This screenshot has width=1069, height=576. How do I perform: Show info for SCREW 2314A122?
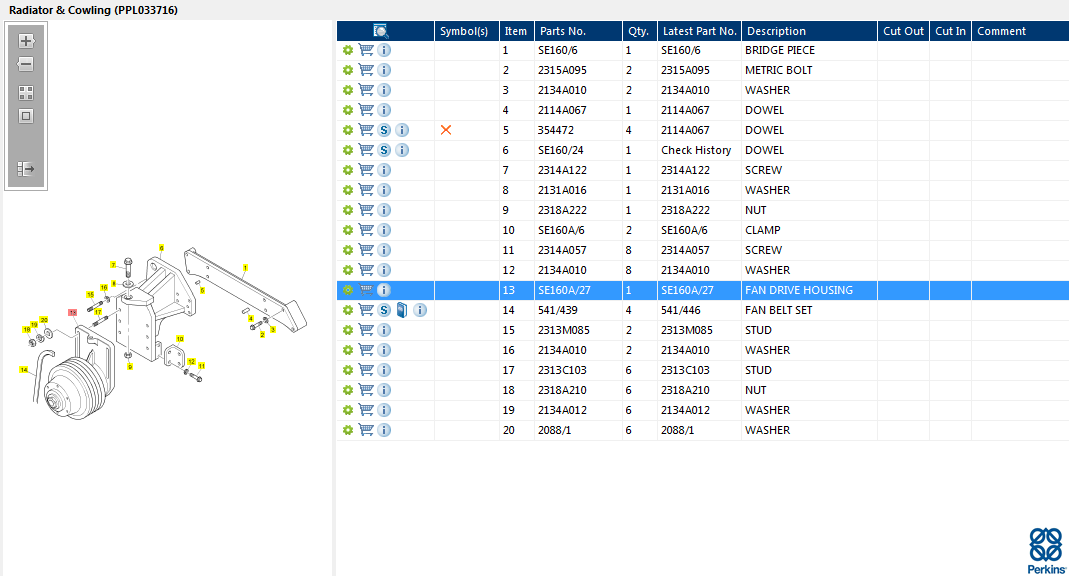[385, 170]
